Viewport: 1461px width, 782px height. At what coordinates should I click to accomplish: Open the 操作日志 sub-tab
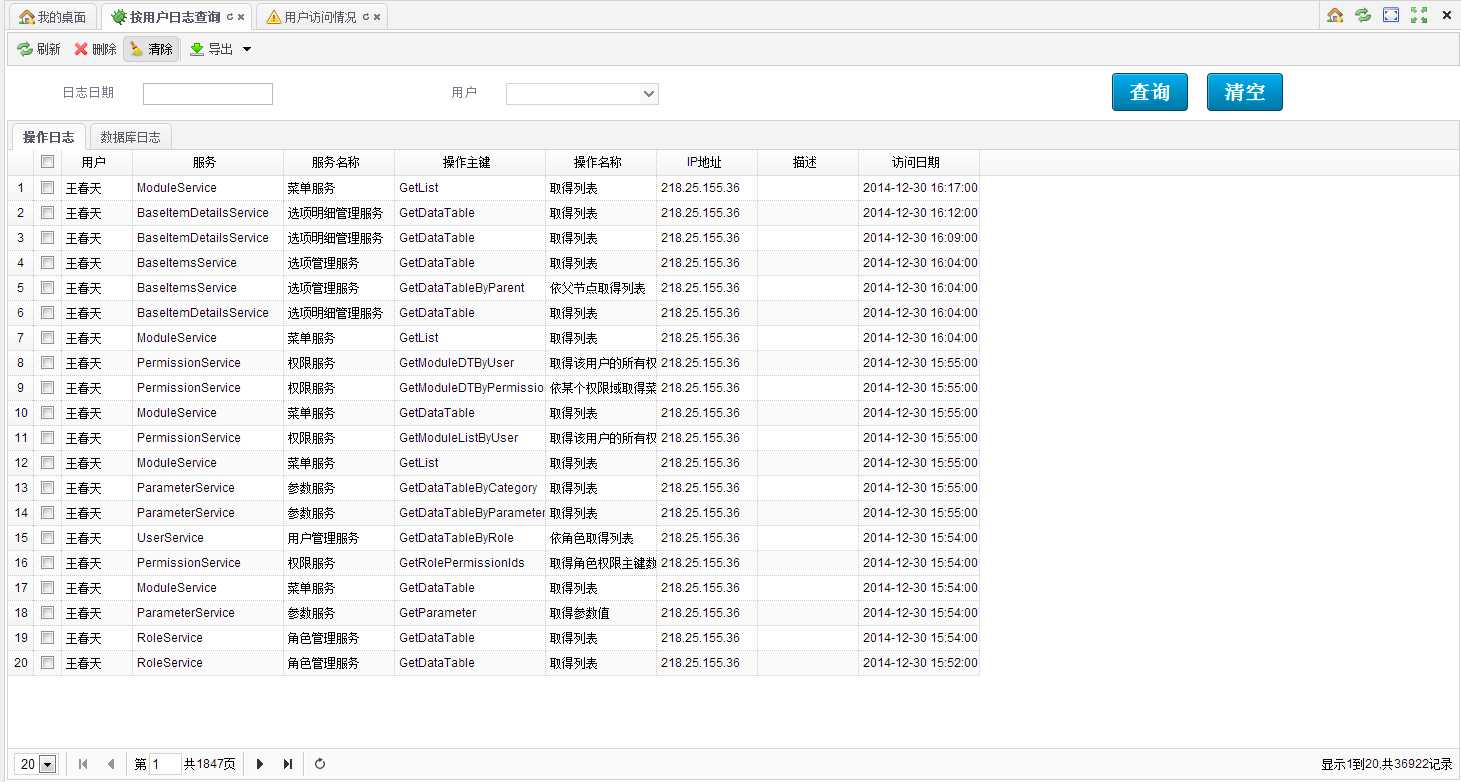[x=48, y=137]
